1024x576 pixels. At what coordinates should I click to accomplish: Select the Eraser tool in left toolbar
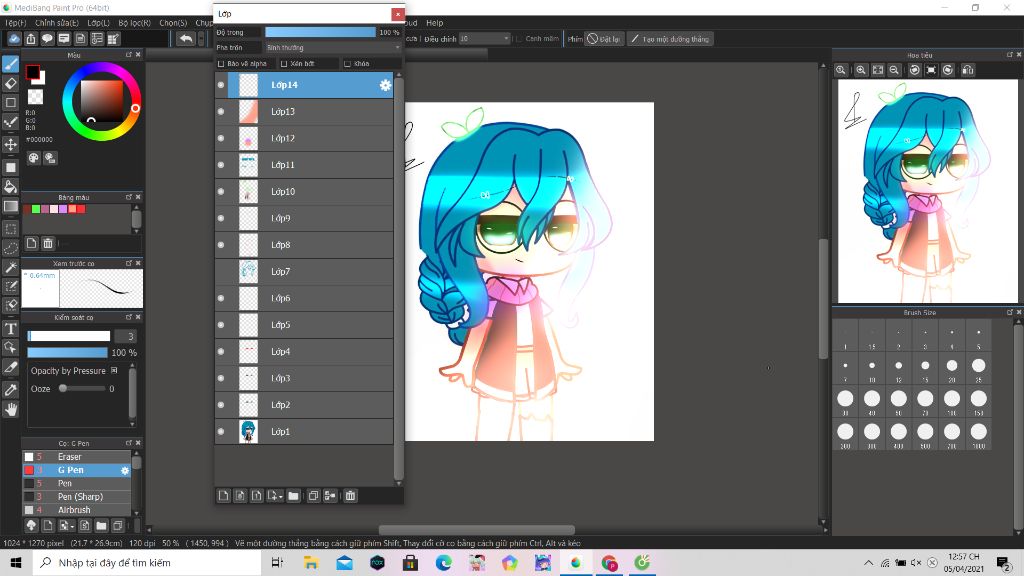[x=10, y=84]
